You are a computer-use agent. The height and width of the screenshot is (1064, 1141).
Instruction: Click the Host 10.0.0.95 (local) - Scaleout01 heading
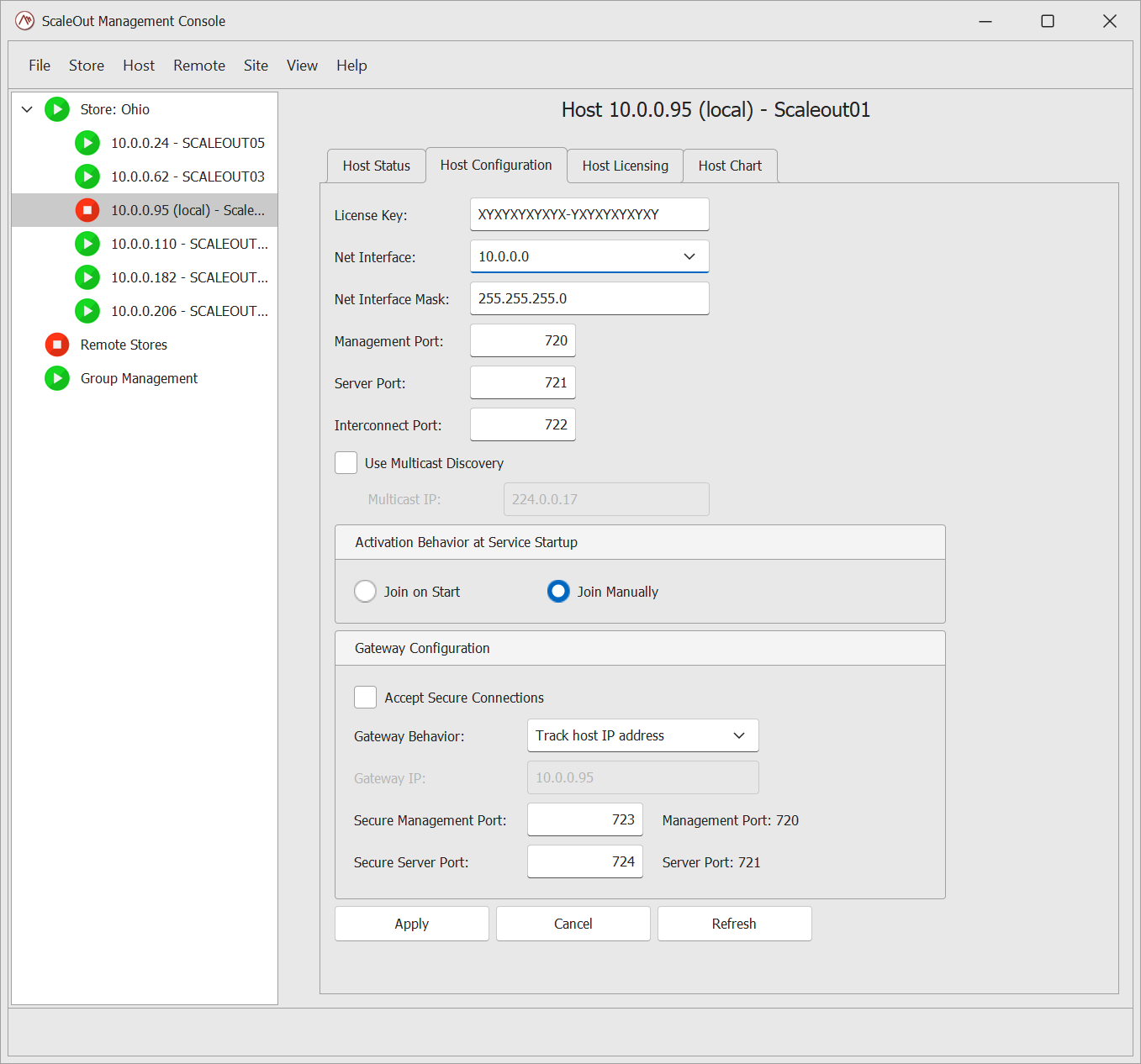point(716,110)
